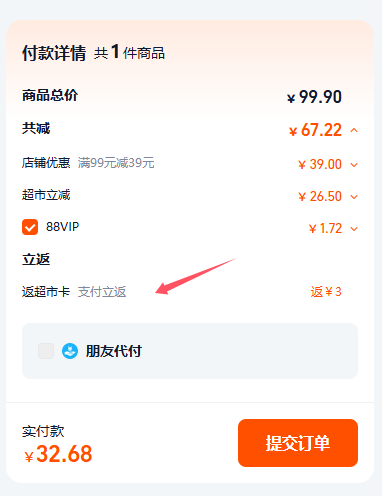This screenshot has height=496, width=382.
Task: Click the 支付立返 label
Action: coord(102,292)
